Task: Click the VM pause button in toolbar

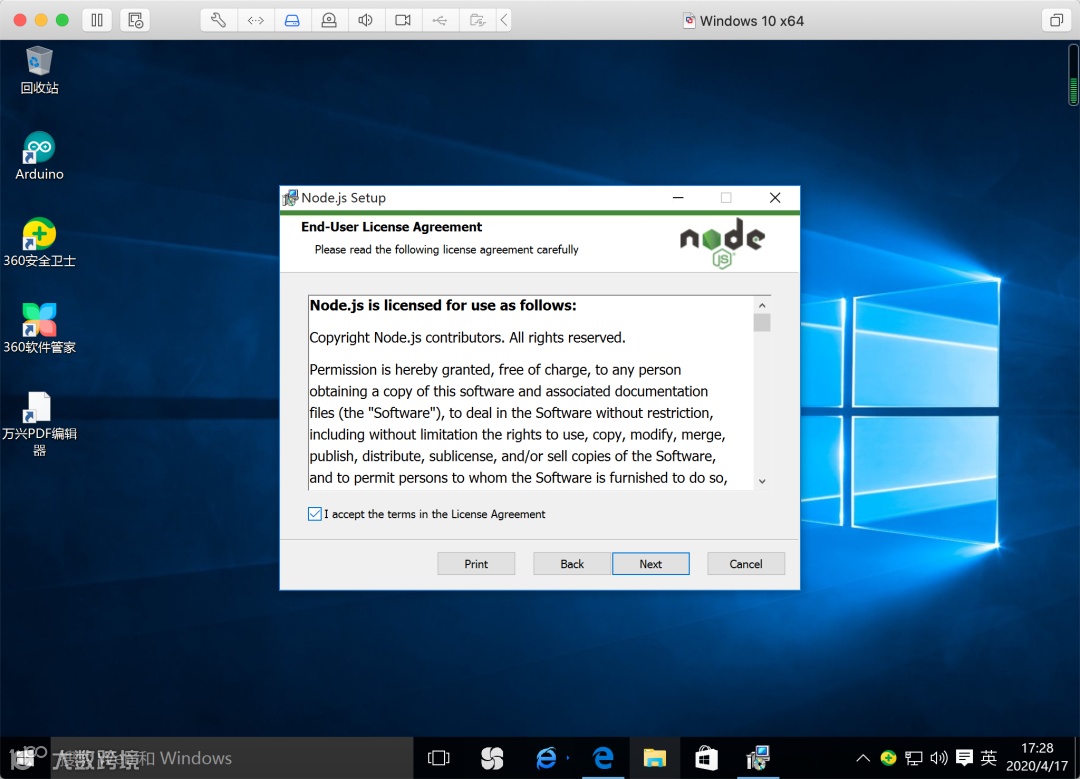Action: coord(97,20)
